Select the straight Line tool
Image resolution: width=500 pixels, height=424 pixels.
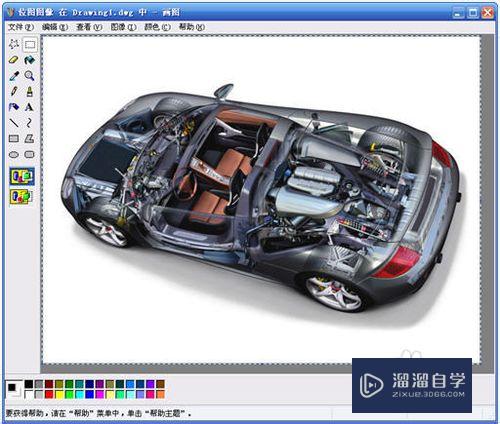click(14, 123)
